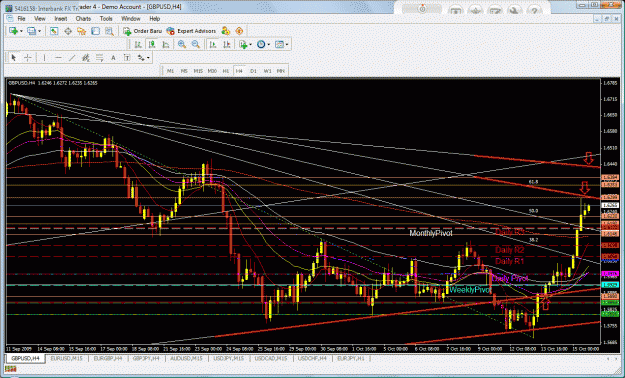Select the Text tool (A)
625x378 pixels.
[113, 58]
